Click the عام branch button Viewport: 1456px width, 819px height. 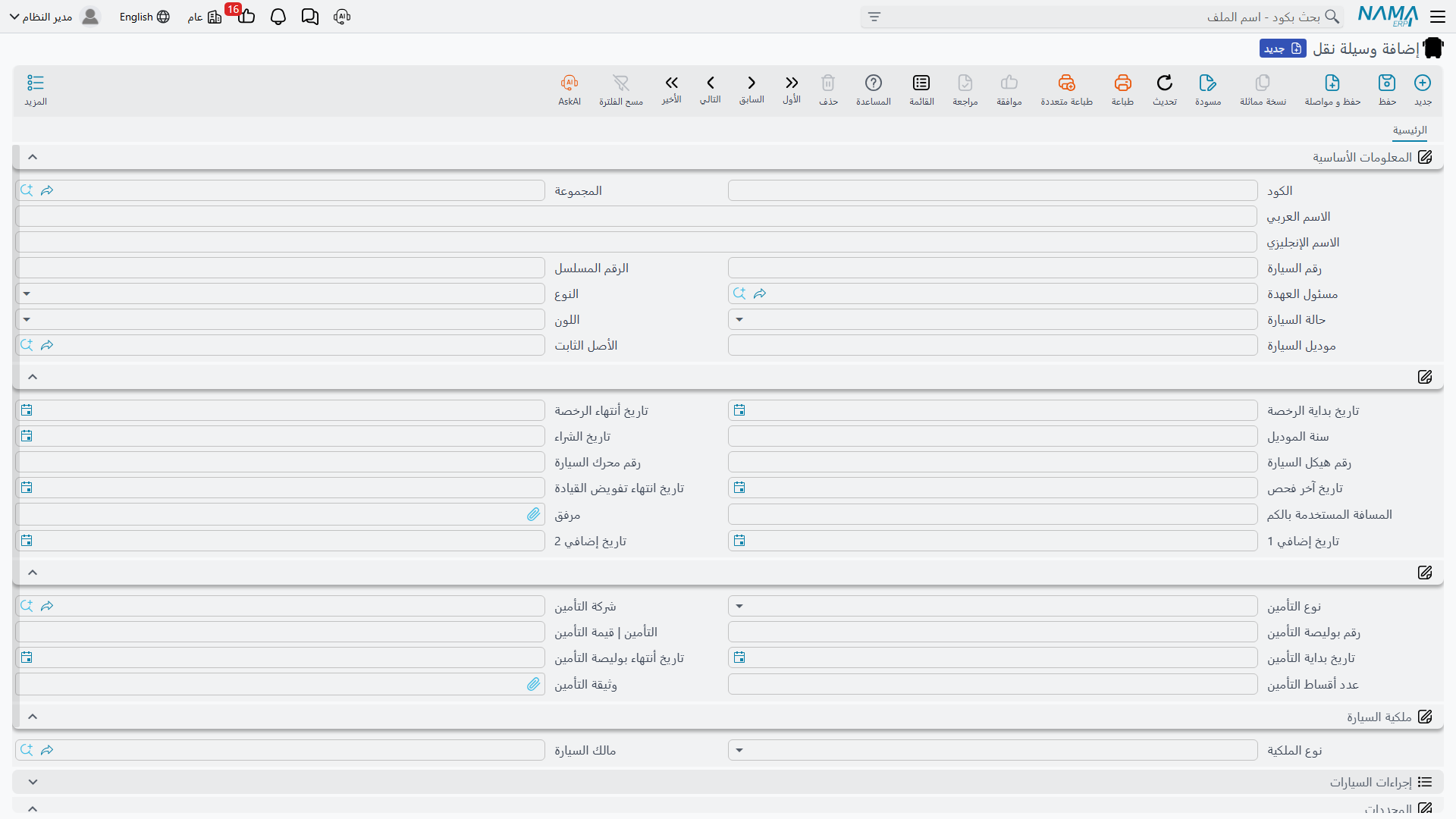[205, 17]
